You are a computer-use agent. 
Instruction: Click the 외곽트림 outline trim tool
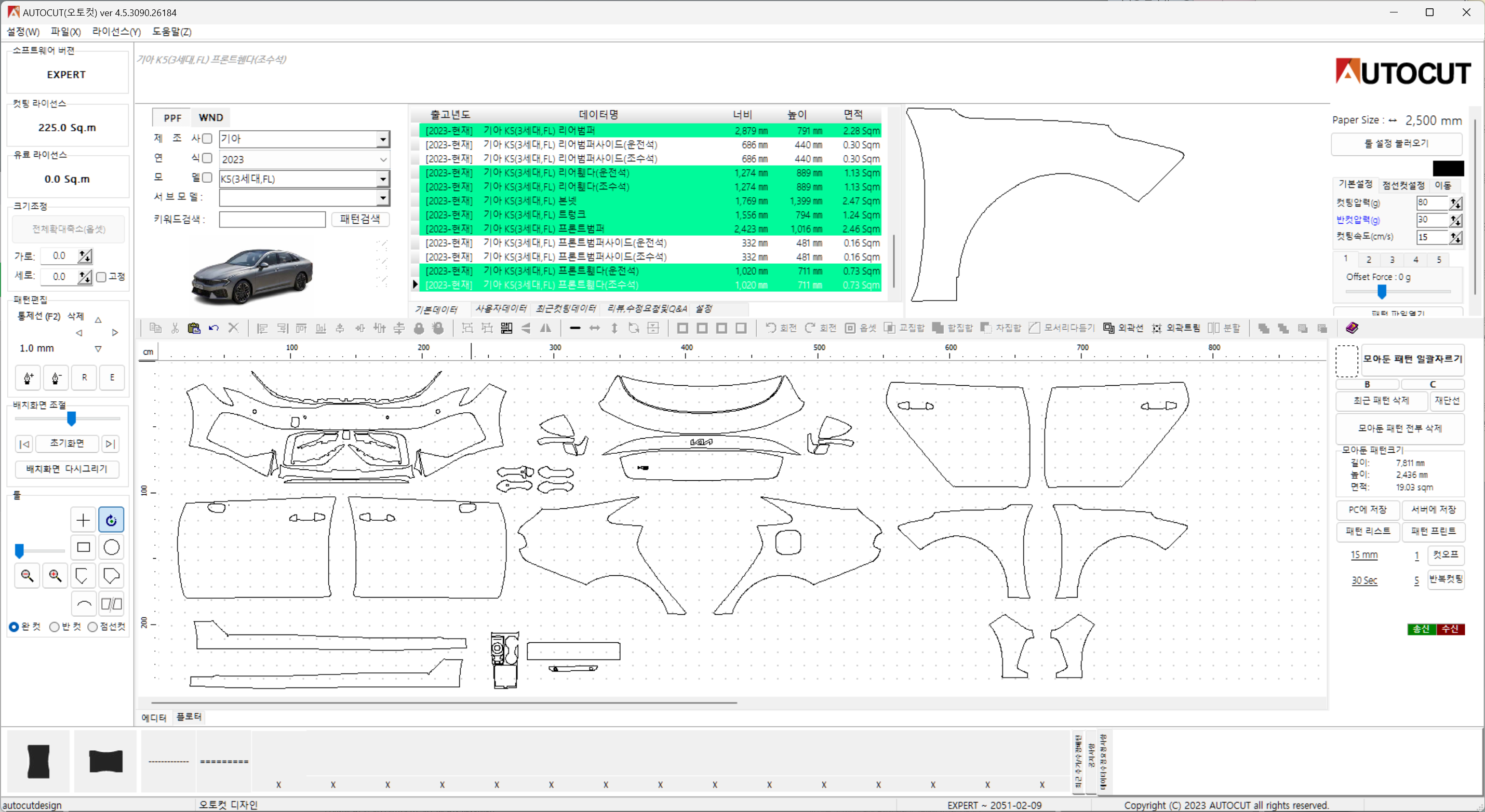coord(1176,328)
